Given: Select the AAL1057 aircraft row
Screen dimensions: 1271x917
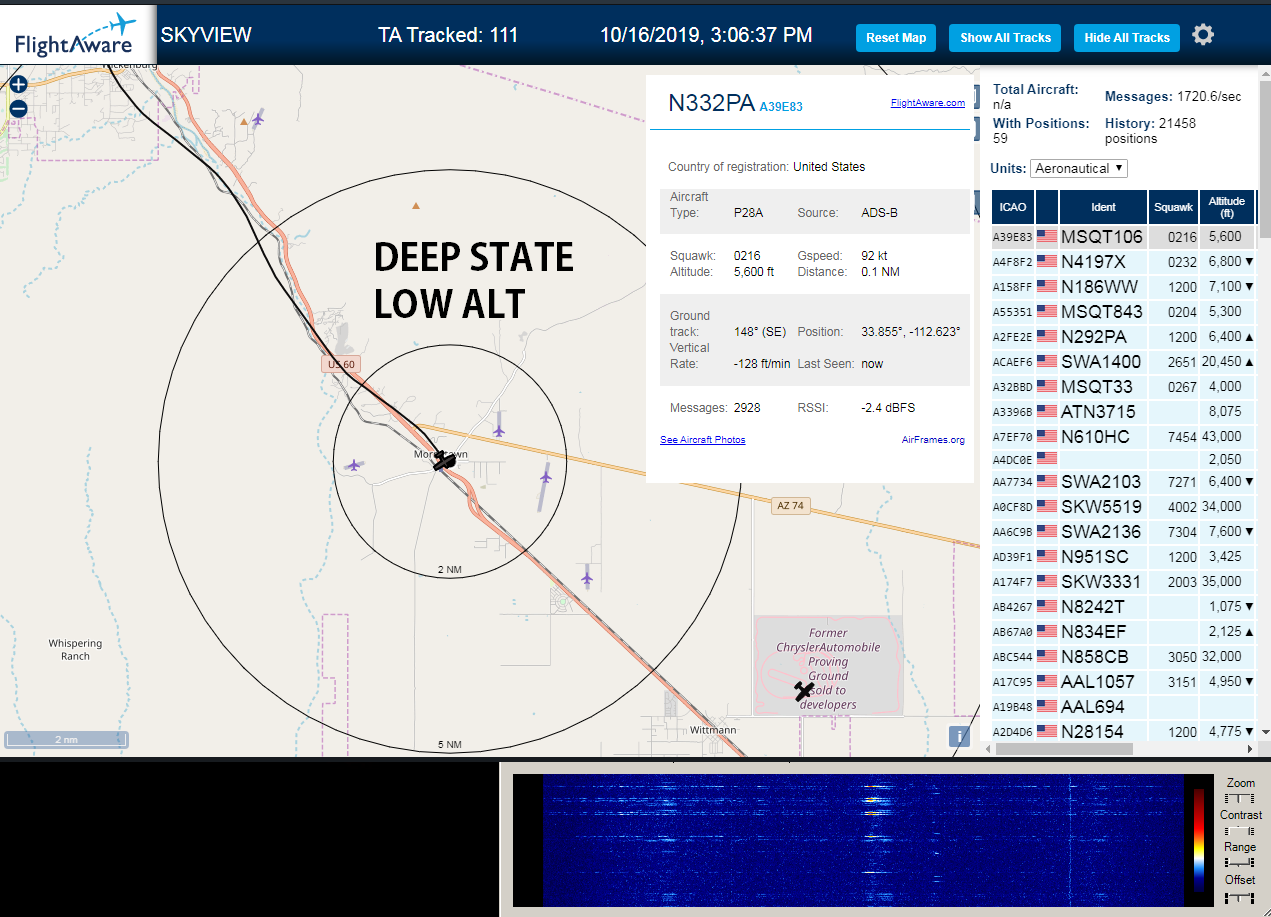Looking at the screenshot, I should 1123,682.
